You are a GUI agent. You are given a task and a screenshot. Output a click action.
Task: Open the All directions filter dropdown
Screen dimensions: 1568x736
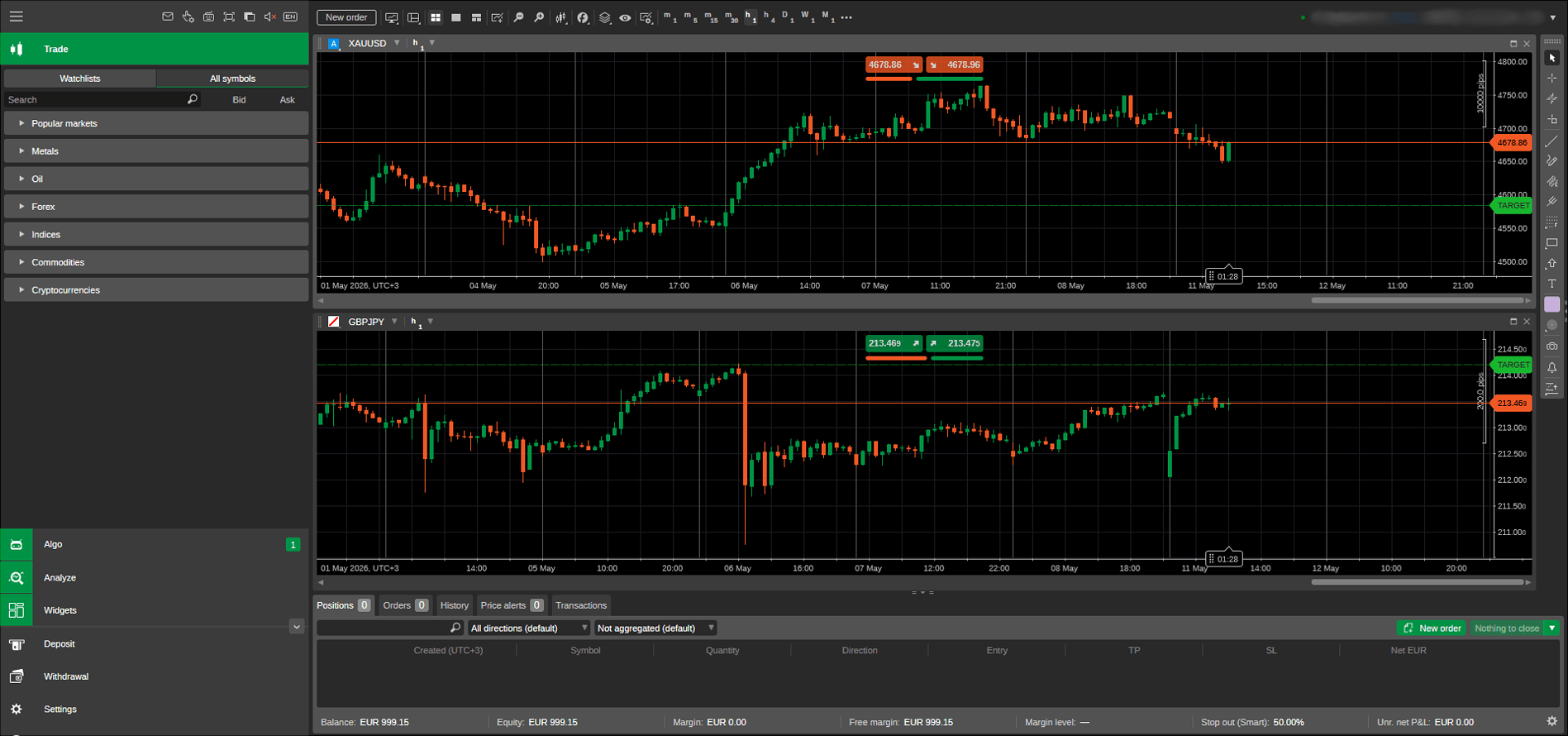529,628
